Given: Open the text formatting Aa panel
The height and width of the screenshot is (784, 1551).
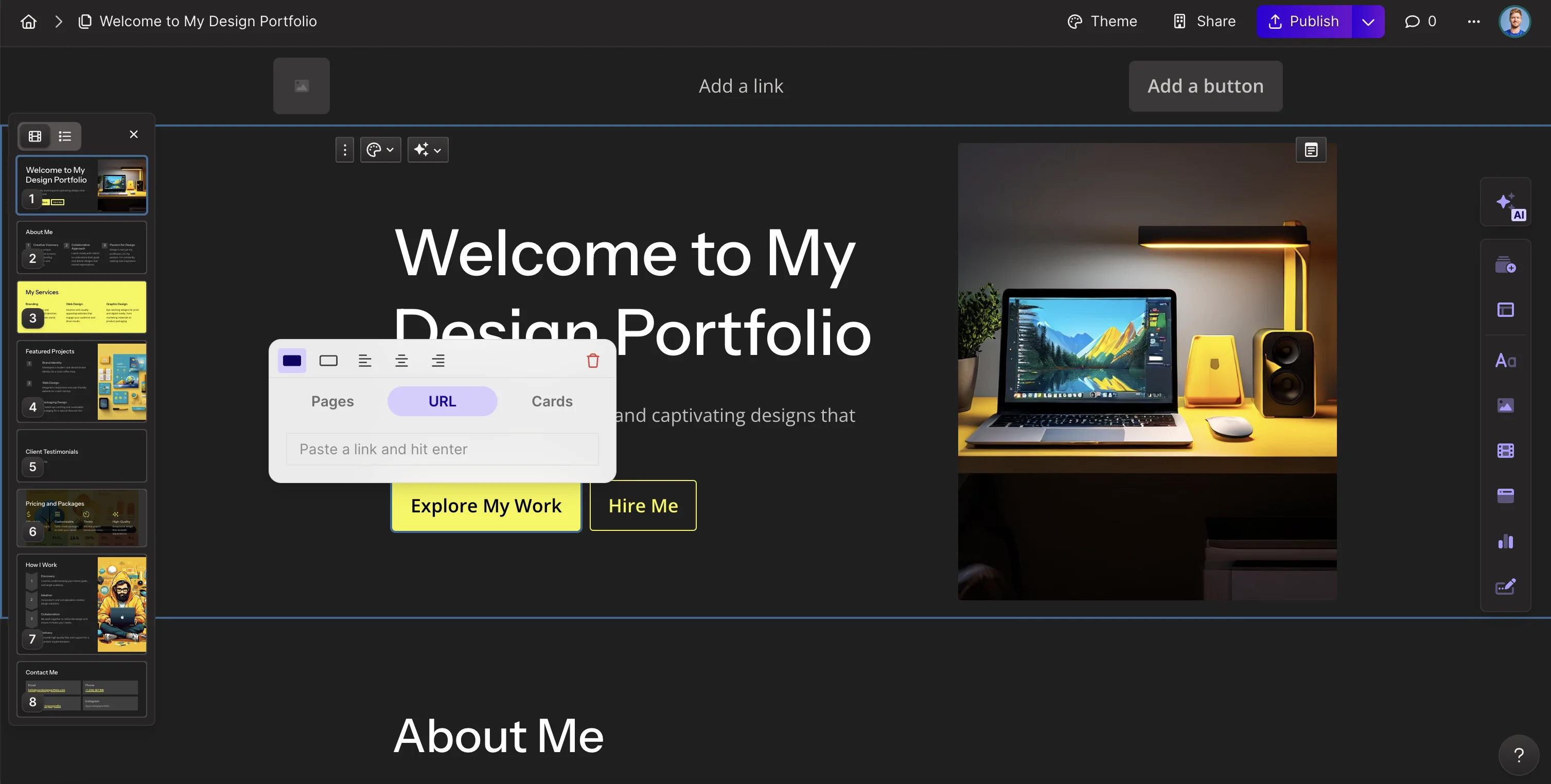Looking at the screenshot, I should click(x=1505, y=361).
